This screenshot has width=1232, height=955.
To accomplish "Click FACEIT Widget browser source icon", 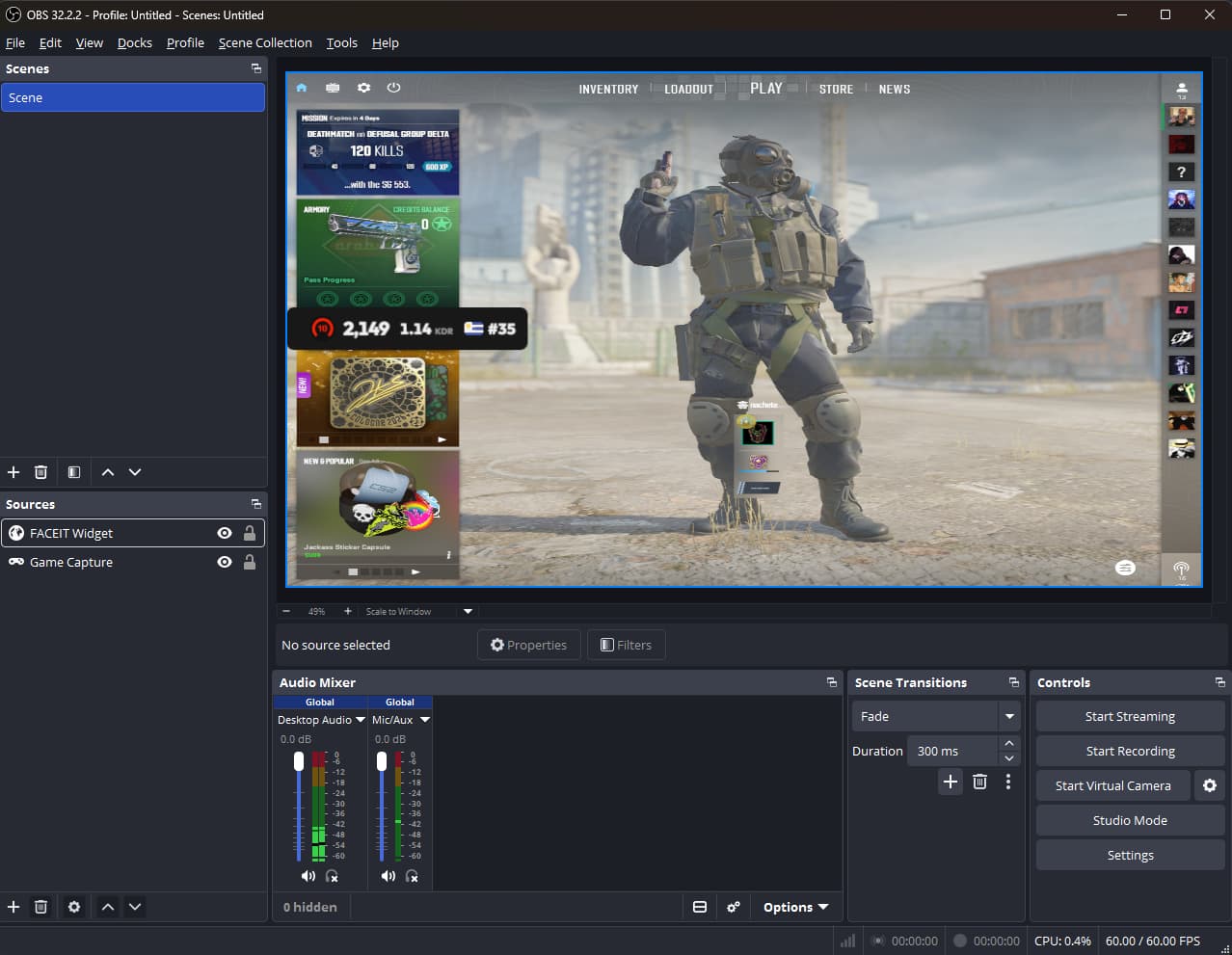I will click(16, 533).
